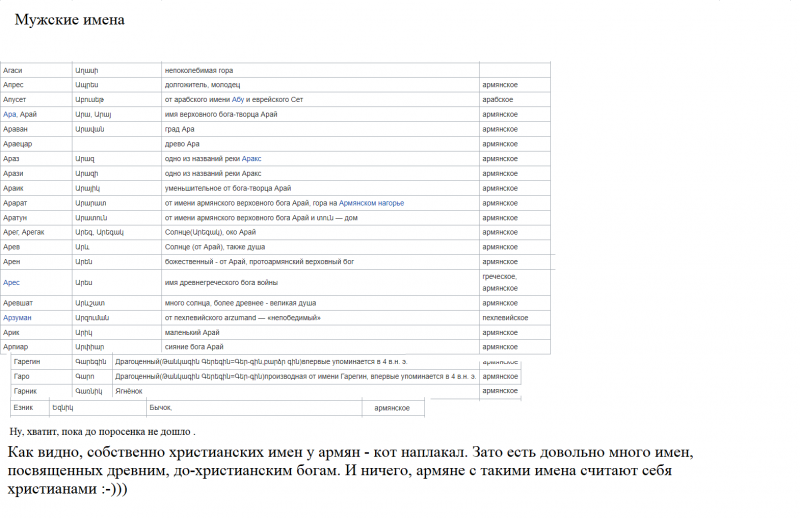
Task: Select the 'Агаси' name cell
Action: point(37,70)
